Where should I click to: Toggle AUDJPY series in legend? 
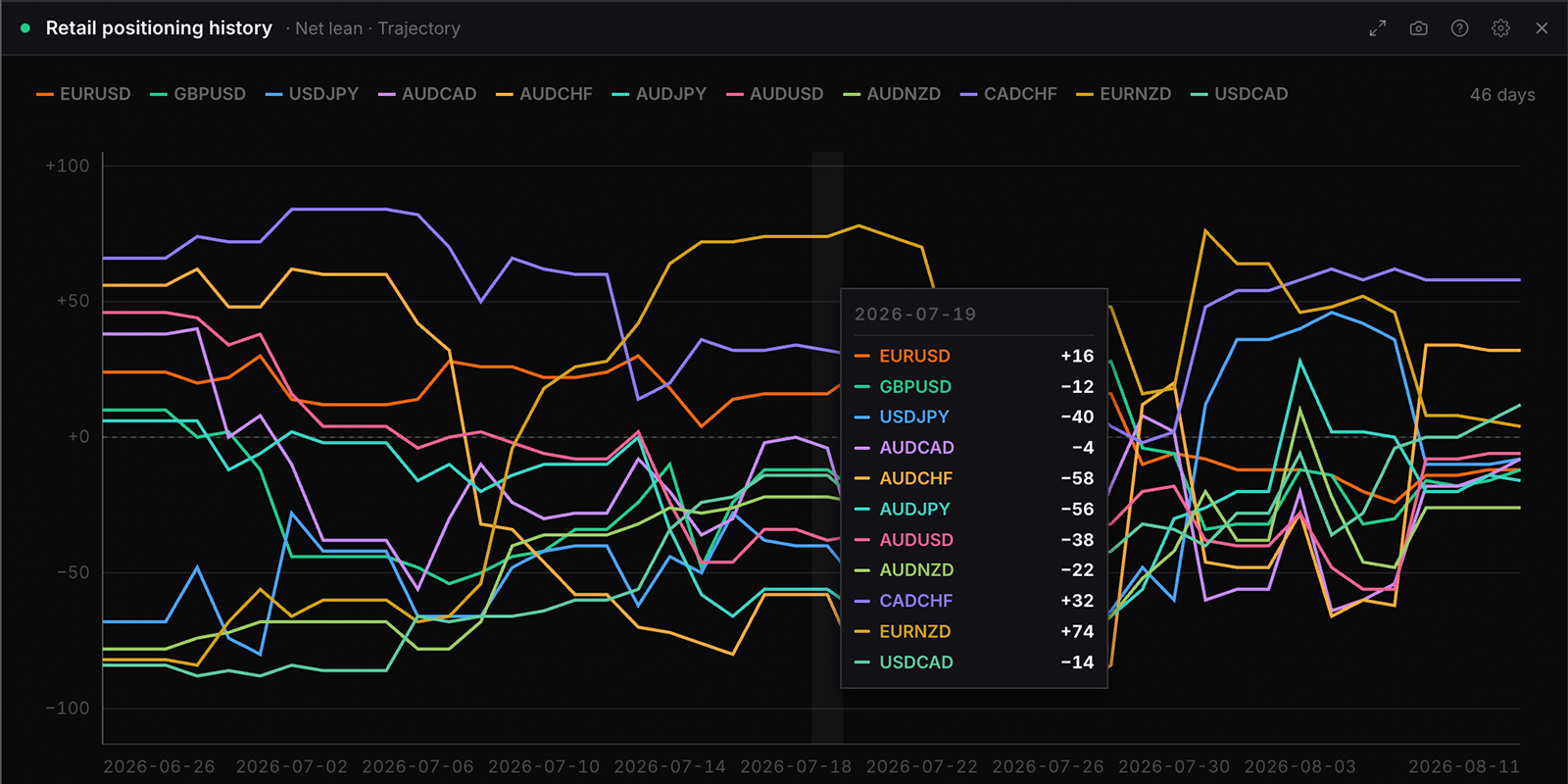[659, 94]
